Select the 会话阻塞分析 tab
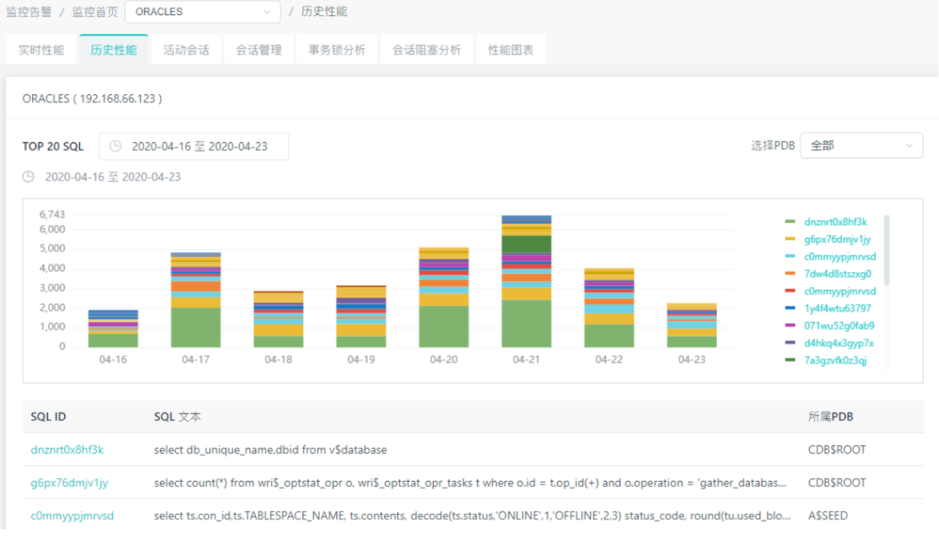This screenshot has height=539, width=939. pos(426,50)
